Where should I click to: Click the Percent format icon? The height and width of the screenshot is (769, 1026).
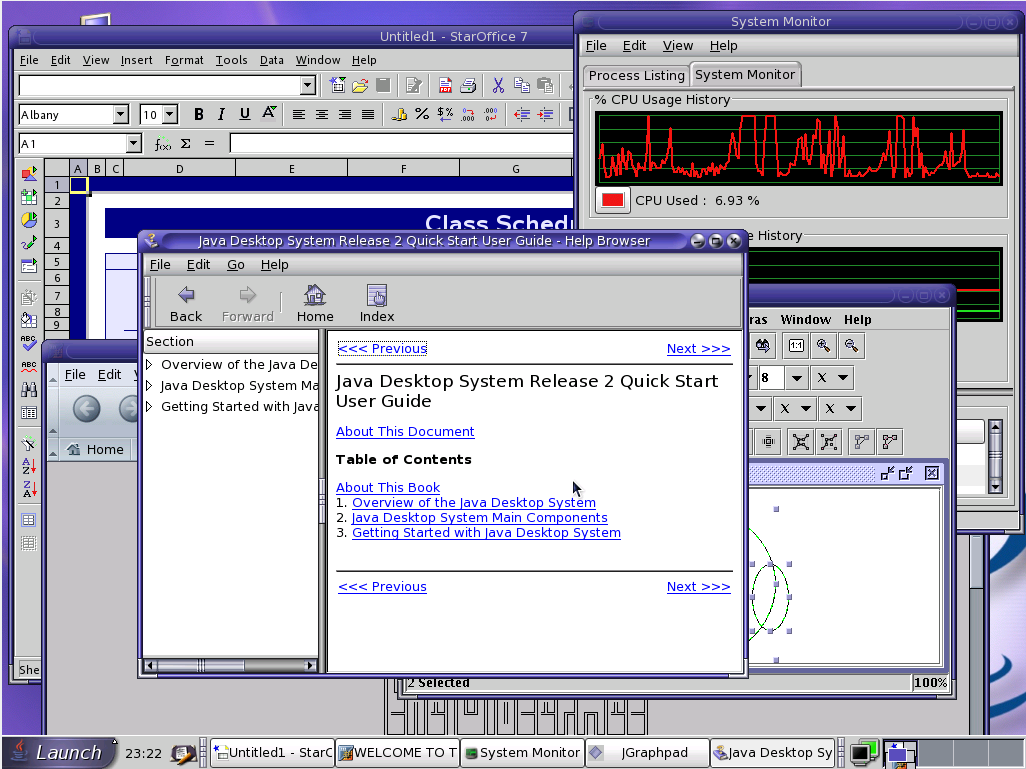[422, 115]
